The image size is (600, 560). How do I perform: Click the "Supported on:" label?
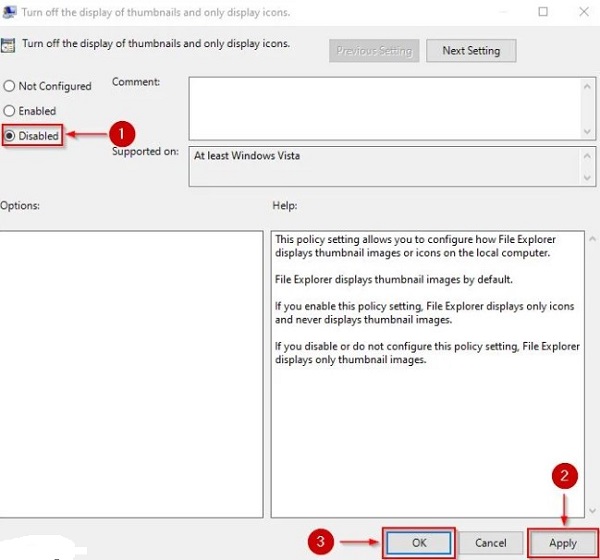pyautogui.click(x=145, y=152)
